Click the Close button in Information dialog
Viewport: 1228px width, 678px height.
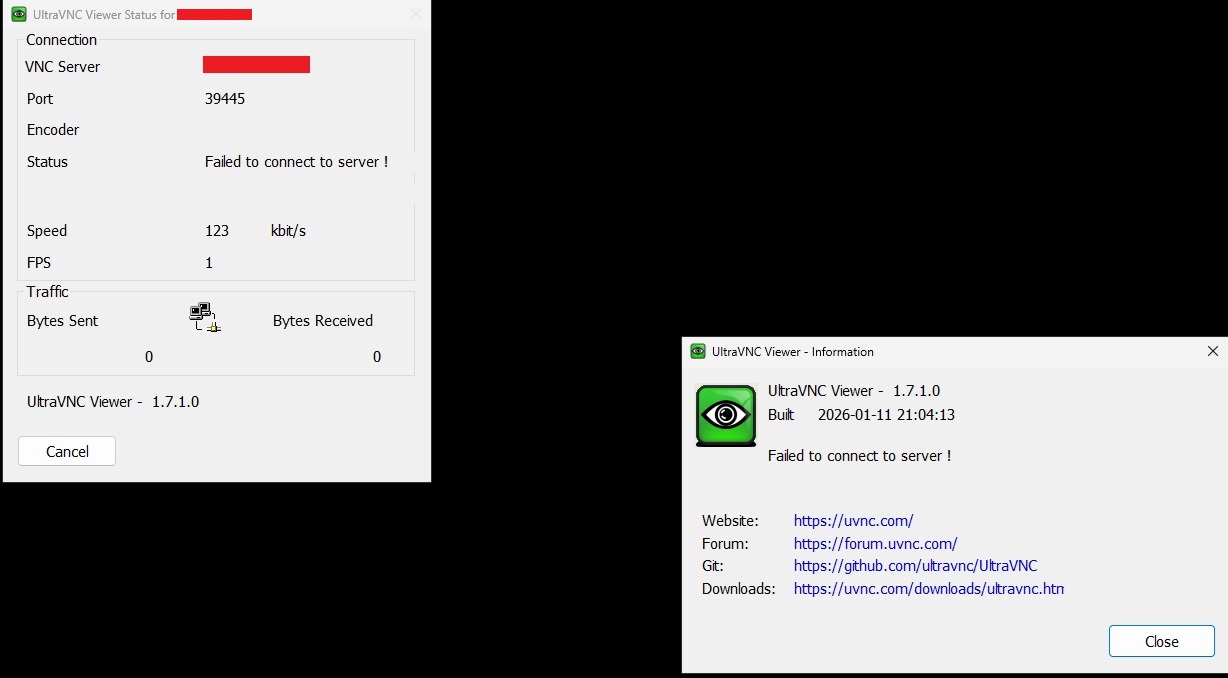(1161, 641)
